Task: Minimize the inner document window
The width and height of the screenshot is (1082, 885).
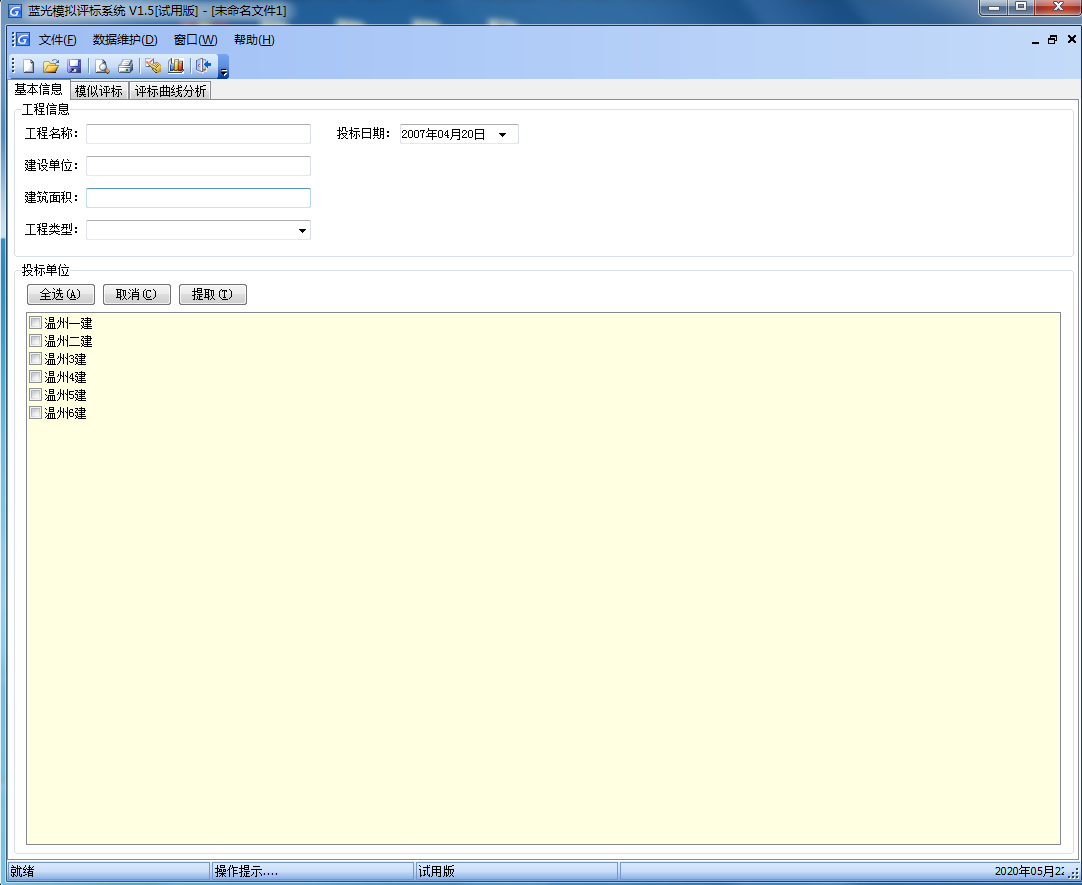Action: click(1035, 41)
